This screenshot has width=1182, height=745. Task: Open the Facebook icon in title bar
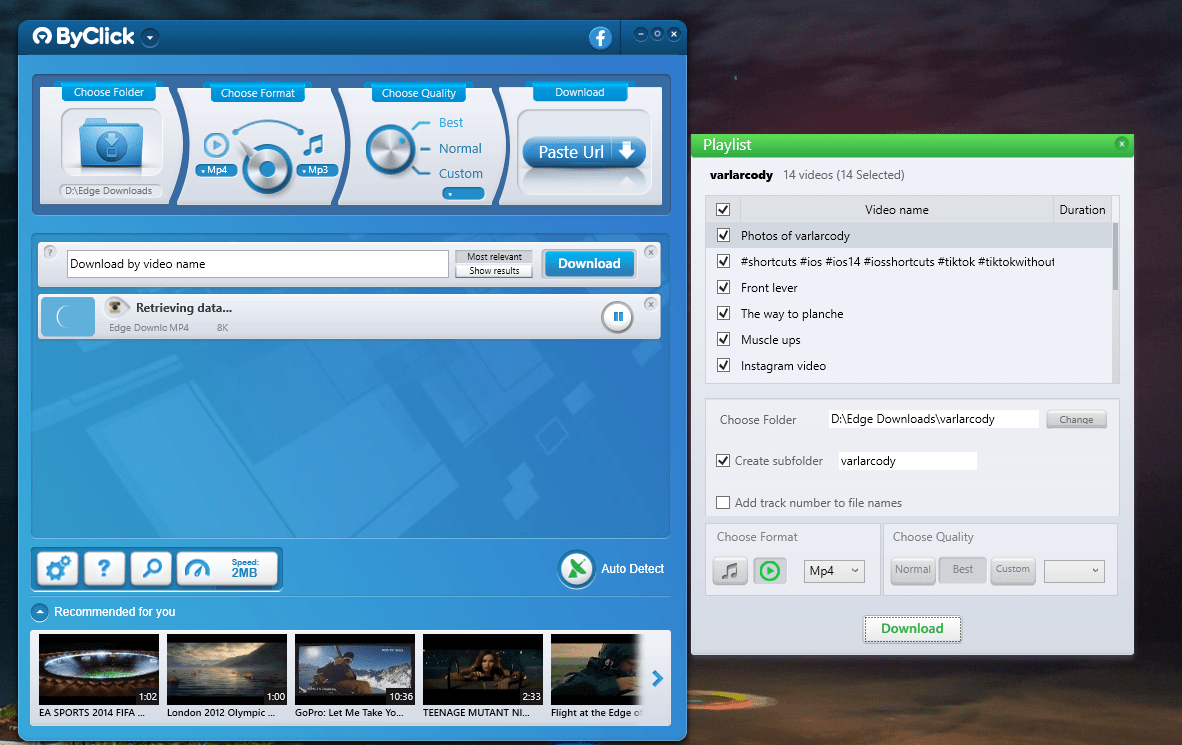600,38
